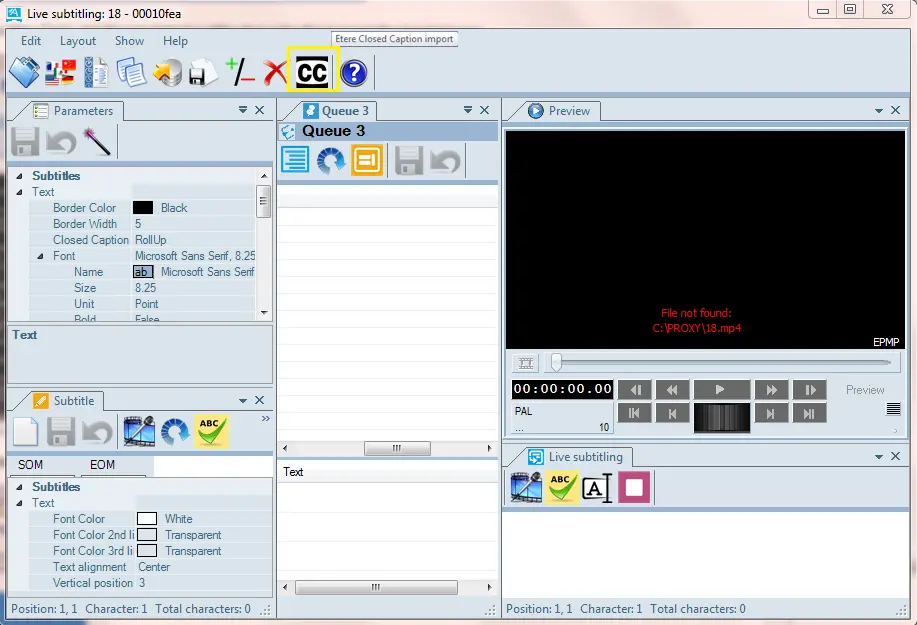This screenshot has height=625, width=917.
Task: Click the blue refresh icon in Queue 3
Action: [331, 160]
